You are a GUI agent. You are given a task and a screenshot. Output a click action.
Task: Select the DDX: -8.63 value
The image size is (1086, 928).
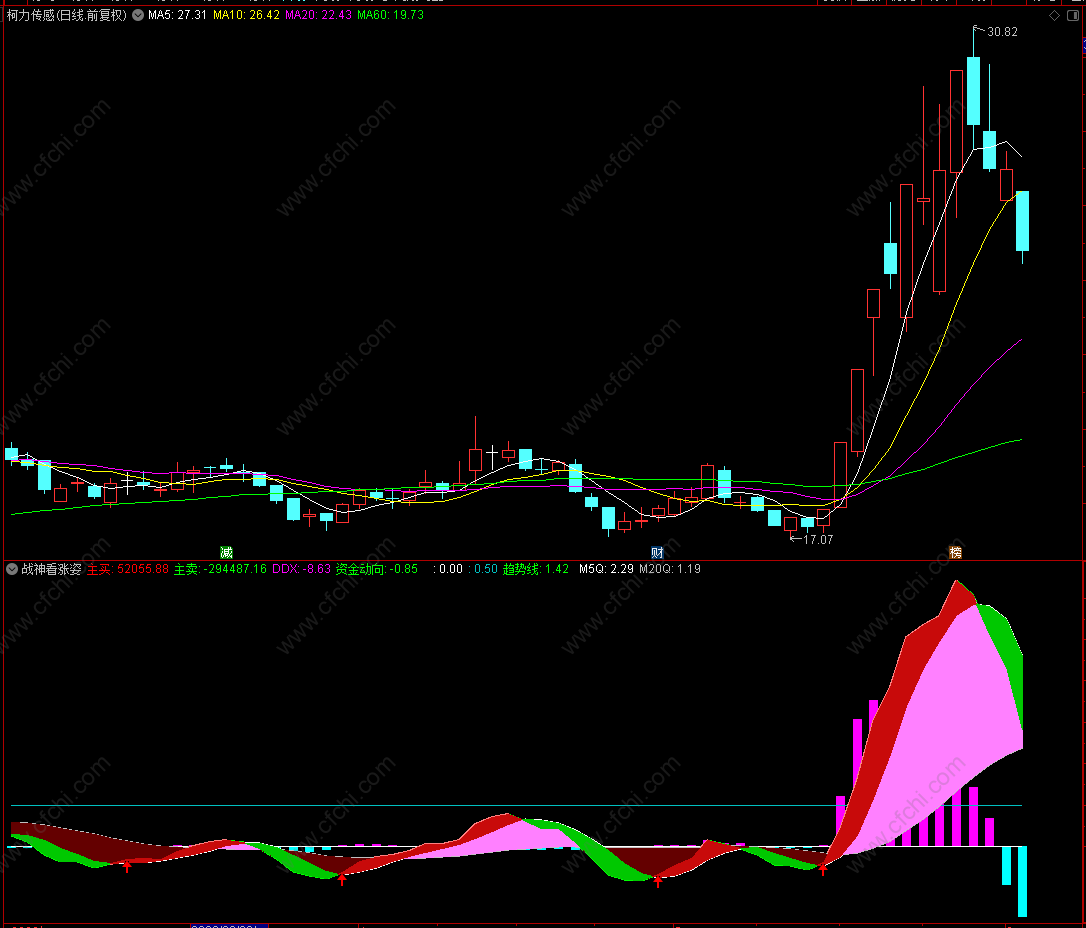pos(301,569)
